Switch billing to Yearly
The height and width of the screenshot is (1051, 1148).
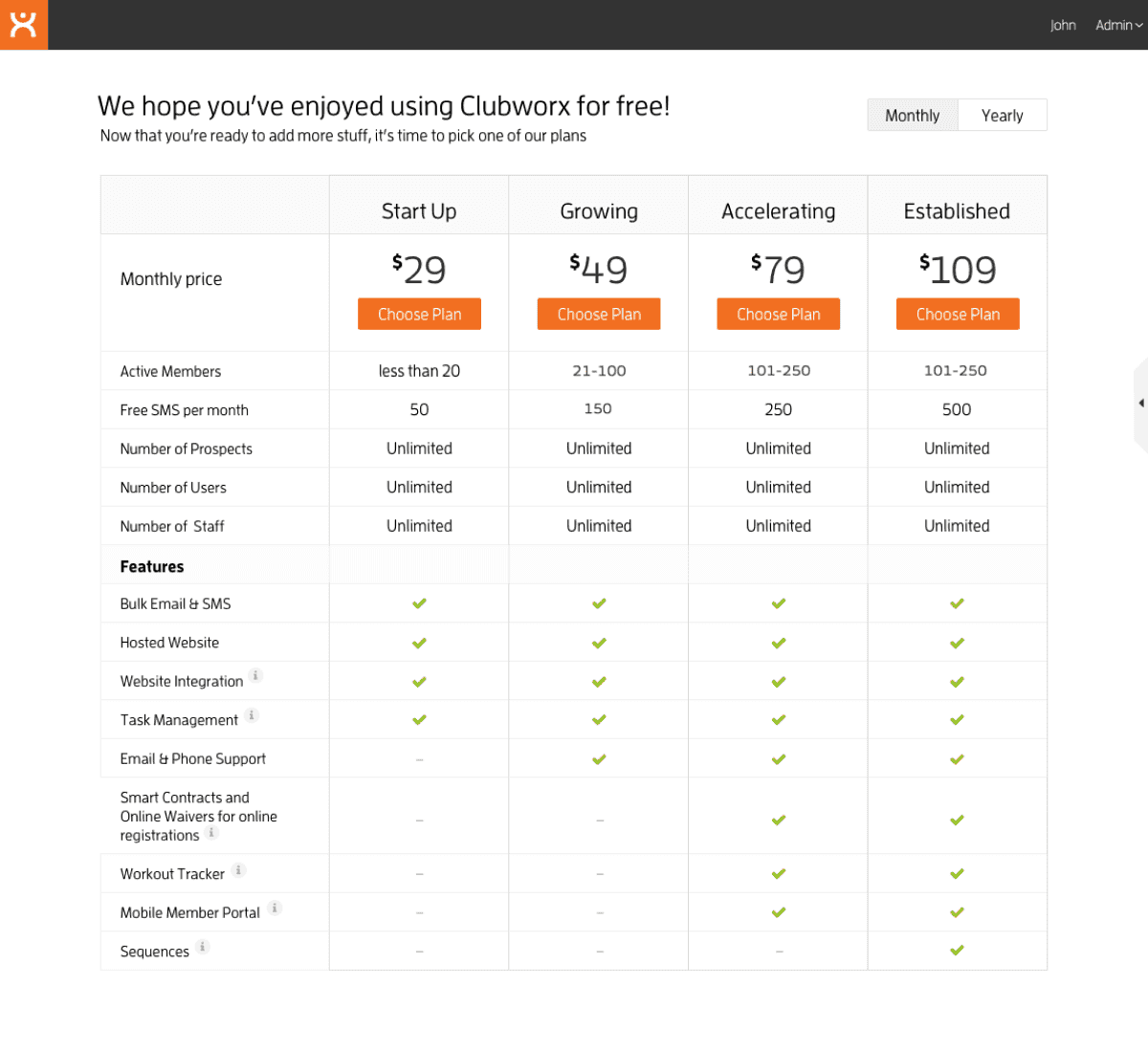pos(1002,116)
